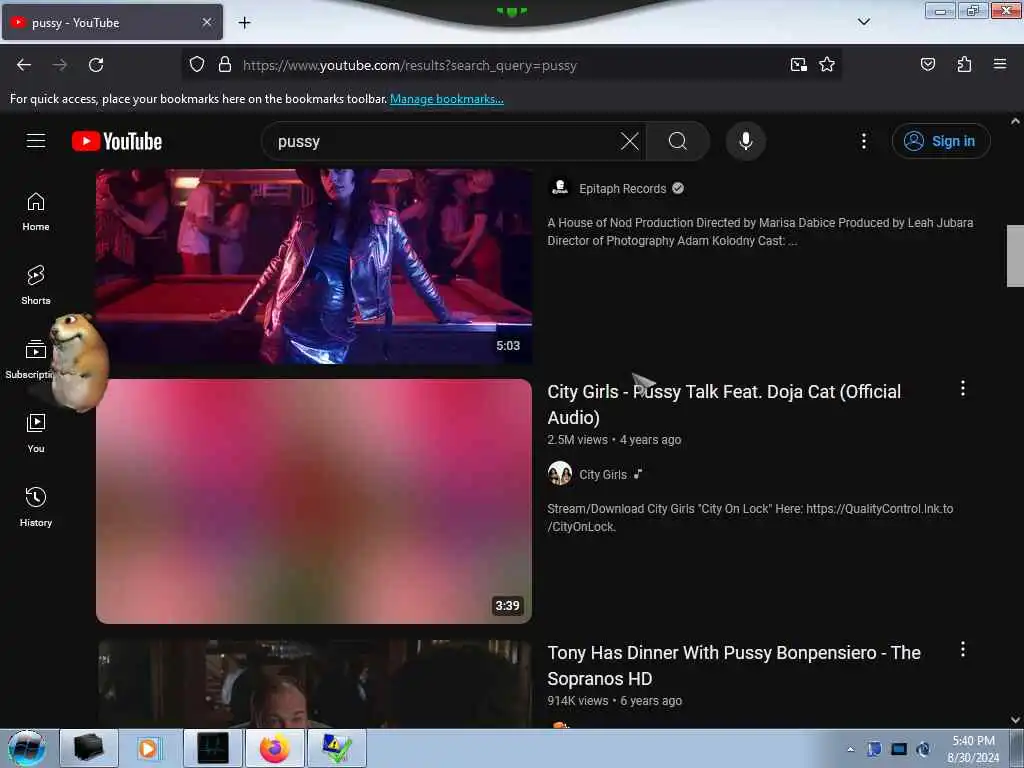Open YouTube settings three-dot menu

click(x=863, y=141)
